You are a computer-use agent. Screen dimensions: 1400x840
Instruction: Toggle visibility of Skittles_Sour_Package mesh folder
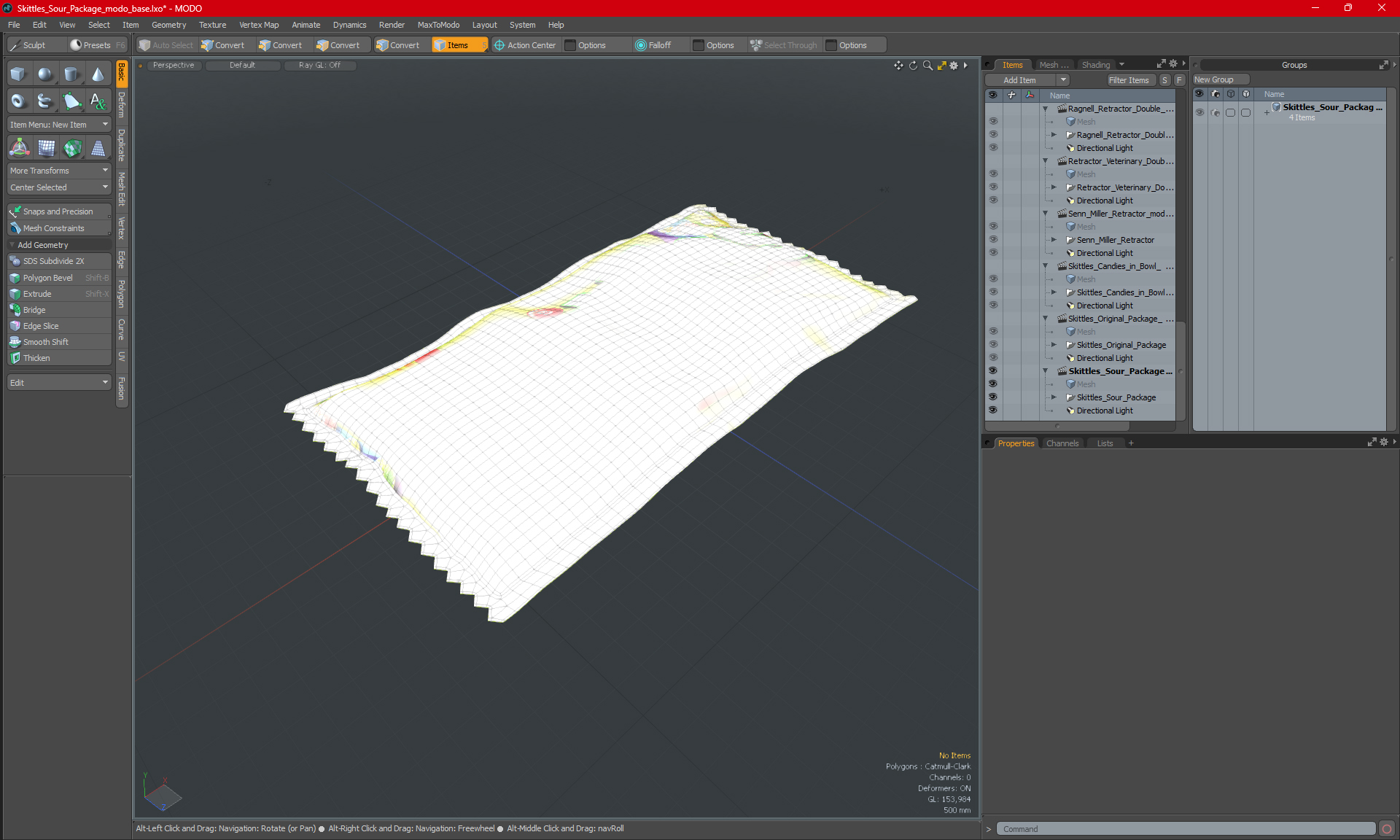click(x=992, y=397)
